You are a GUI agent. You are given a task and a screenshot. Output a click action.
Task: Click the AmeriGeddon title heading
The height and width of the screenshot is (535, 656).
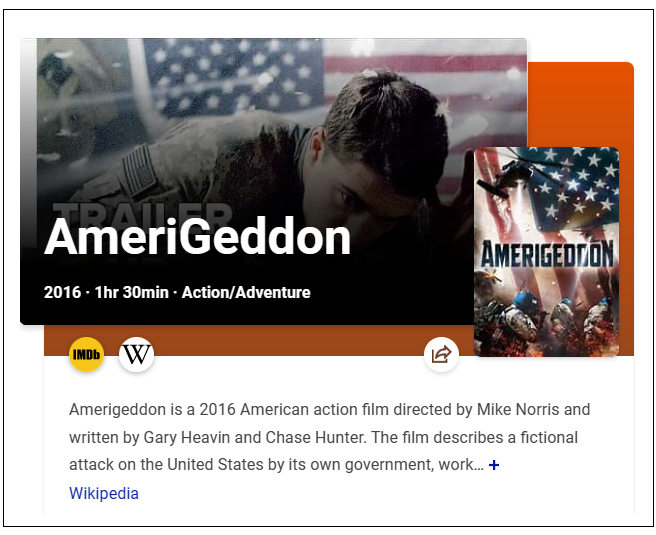[x=197, y=237]
